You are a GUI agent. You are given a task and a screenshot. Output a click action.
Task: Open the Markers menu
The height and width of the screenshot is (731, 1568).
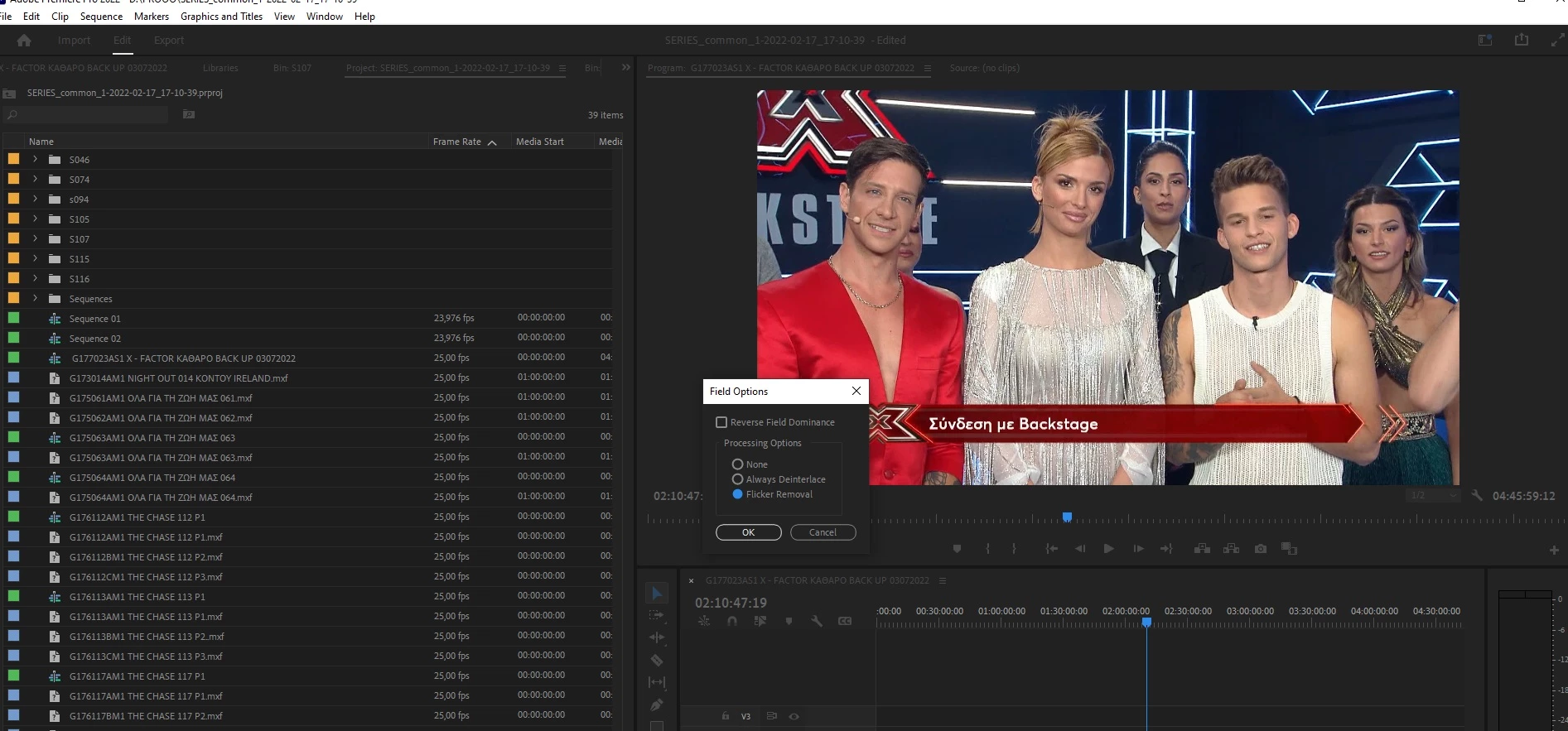coord(152,16)
